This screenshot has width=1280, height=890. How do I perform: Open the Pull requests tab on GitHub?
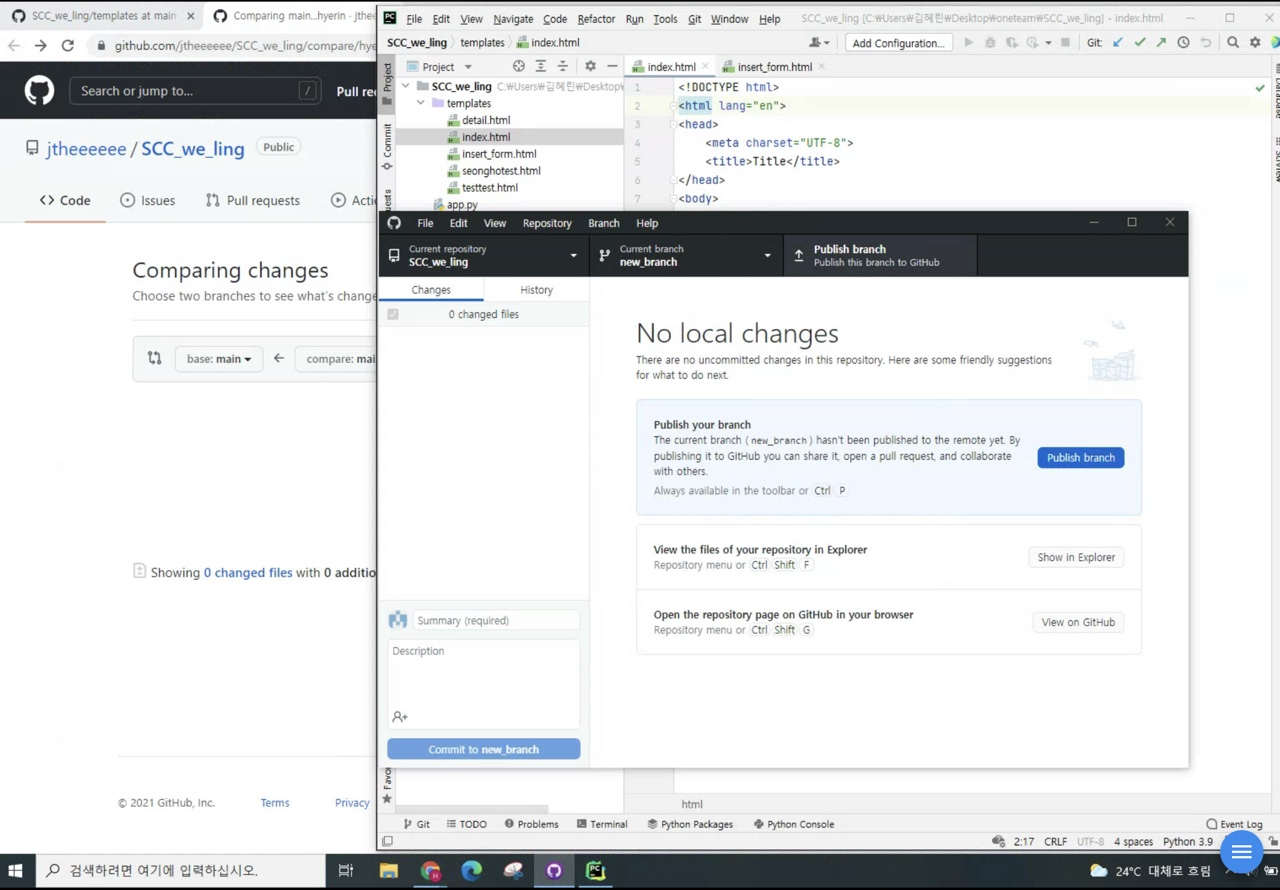[252, 200]
